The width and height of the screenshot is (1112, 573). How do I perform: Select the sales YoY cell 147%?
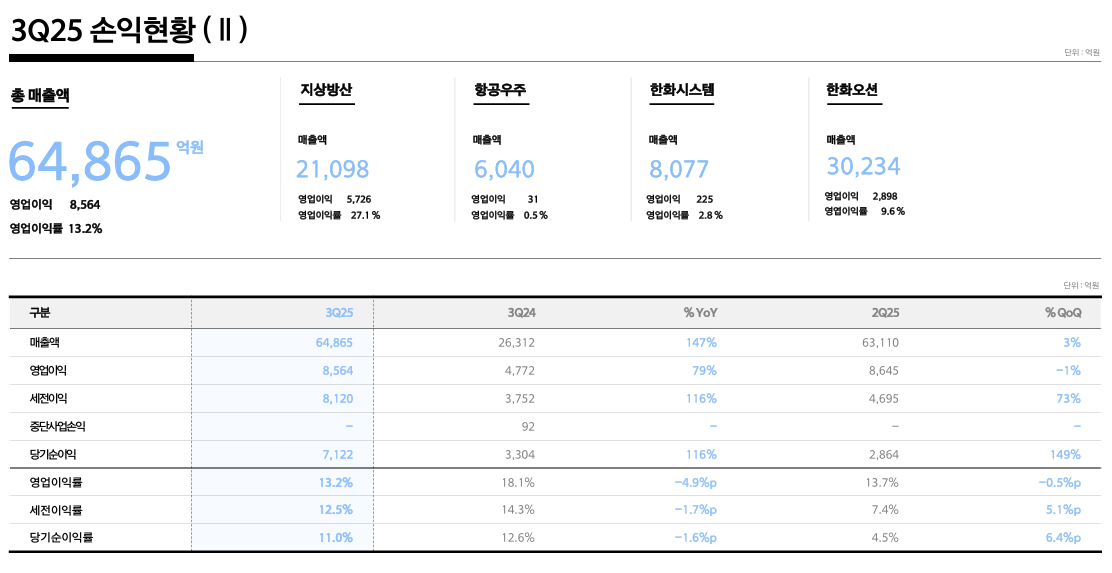pyautogui.click(x=701, y=343)
